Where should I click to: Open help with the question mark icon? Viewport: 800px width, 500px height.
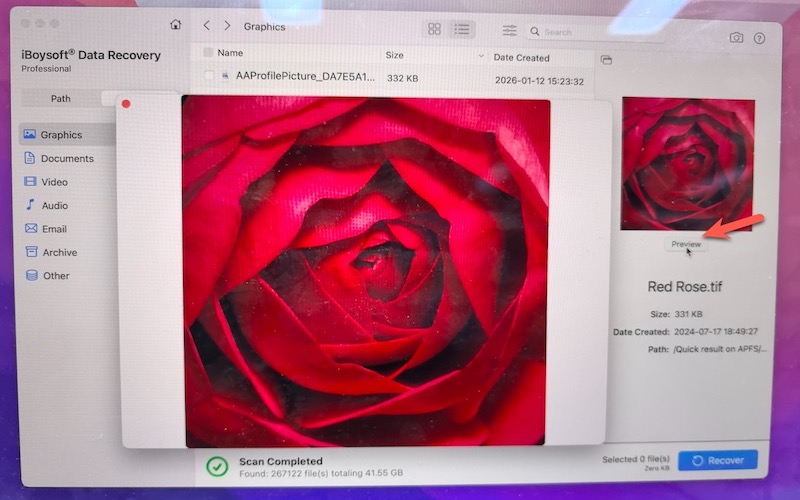[759, 37]
